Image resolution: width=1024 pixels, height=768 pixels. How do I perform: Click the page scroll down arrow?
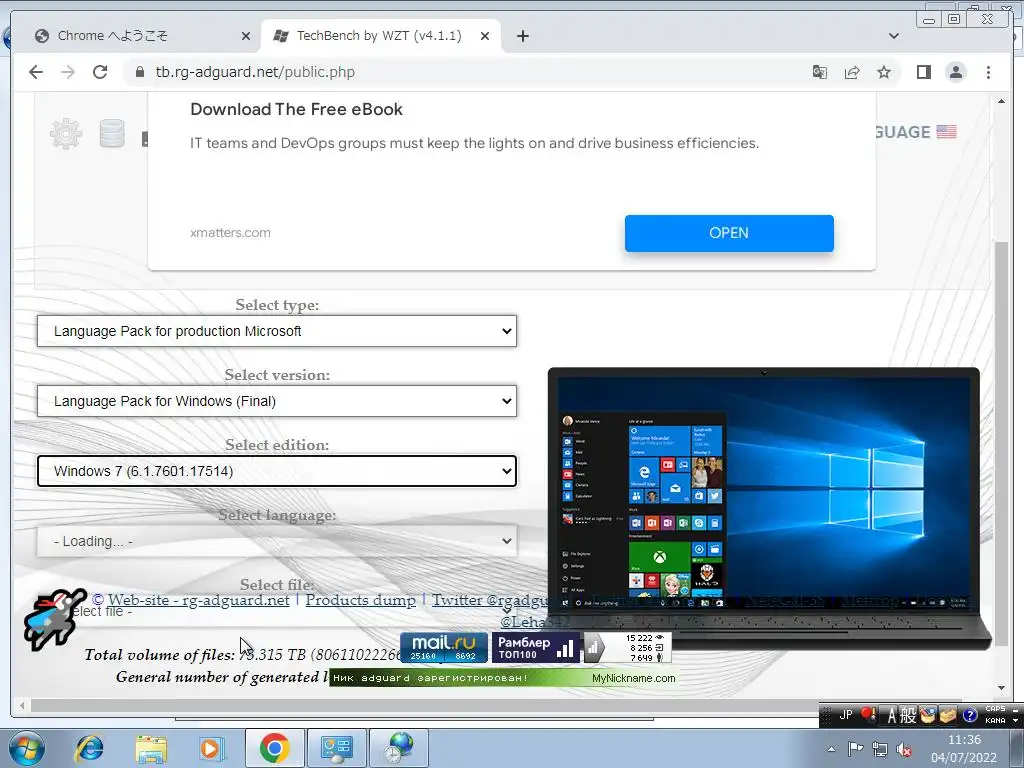pyautogui.click(x=1001, y=688)
